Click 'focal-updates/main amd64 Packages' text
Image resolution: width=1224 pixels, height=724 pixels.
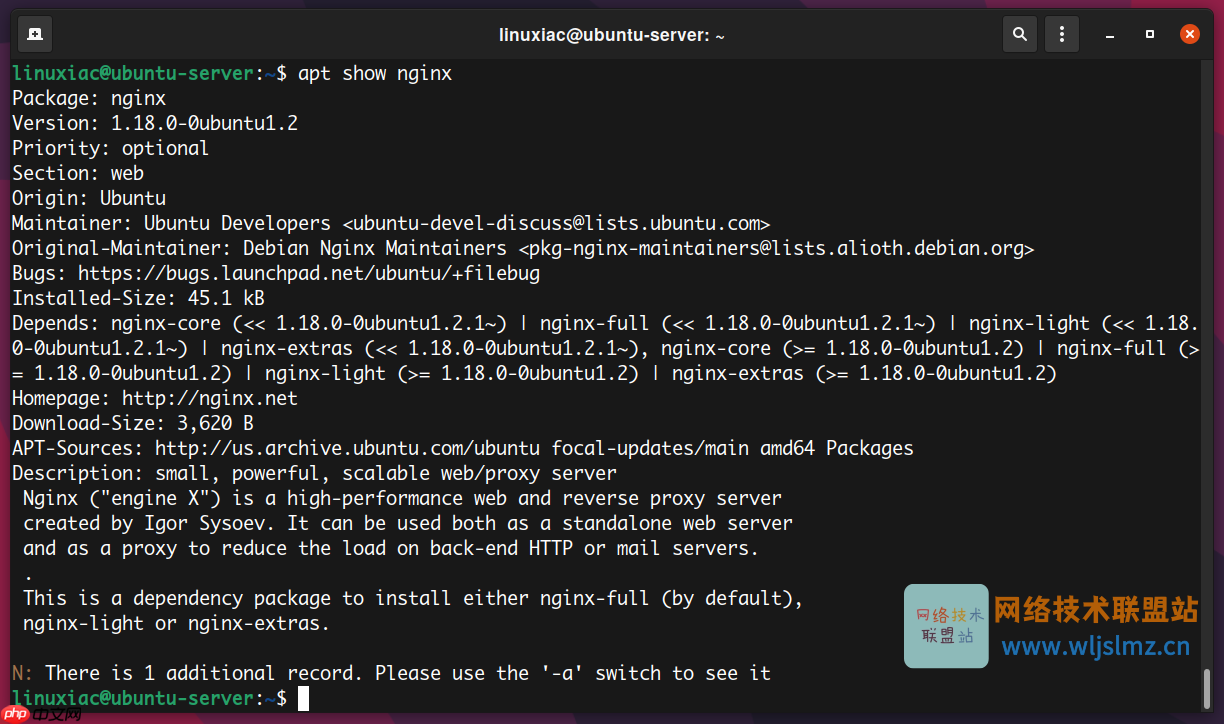pyautogui.click(x=732, y=448)
